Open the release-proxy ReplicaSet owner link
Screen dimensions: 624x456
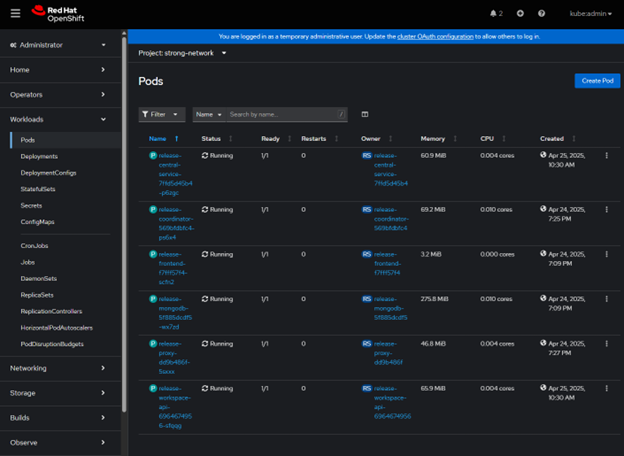pos(388,353)
